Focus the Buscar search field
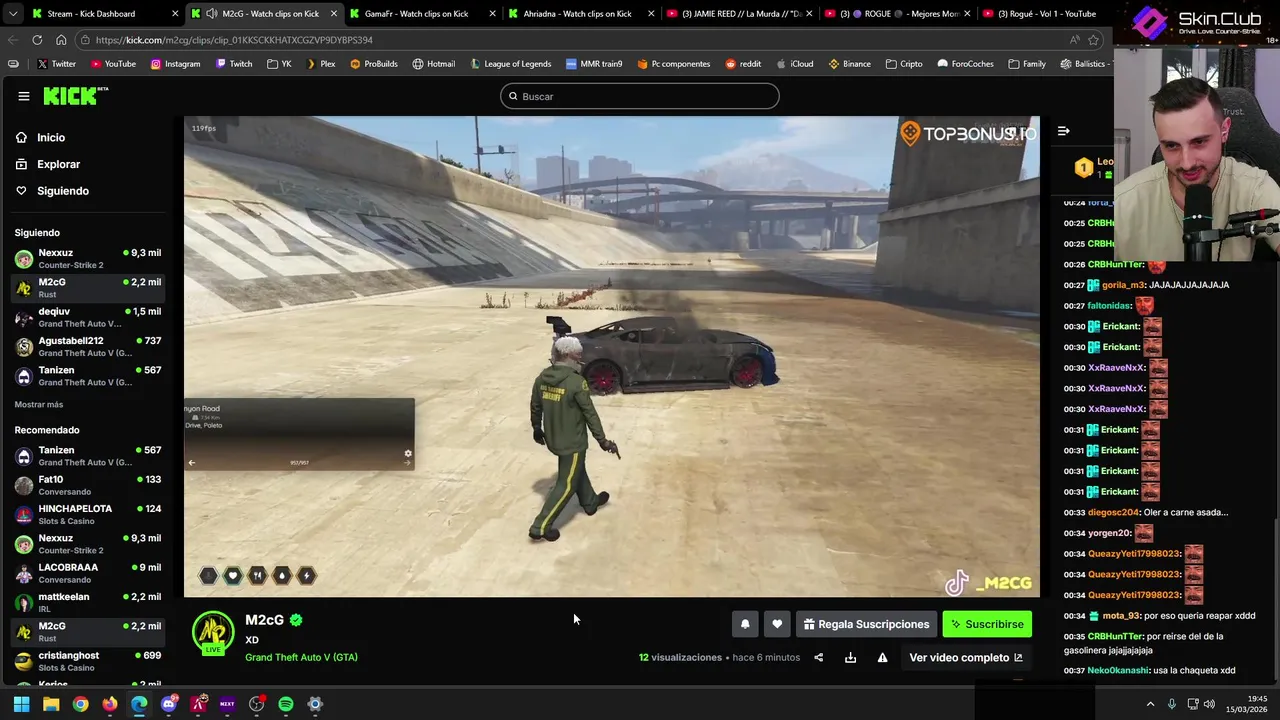 click(x=640, y=96)
